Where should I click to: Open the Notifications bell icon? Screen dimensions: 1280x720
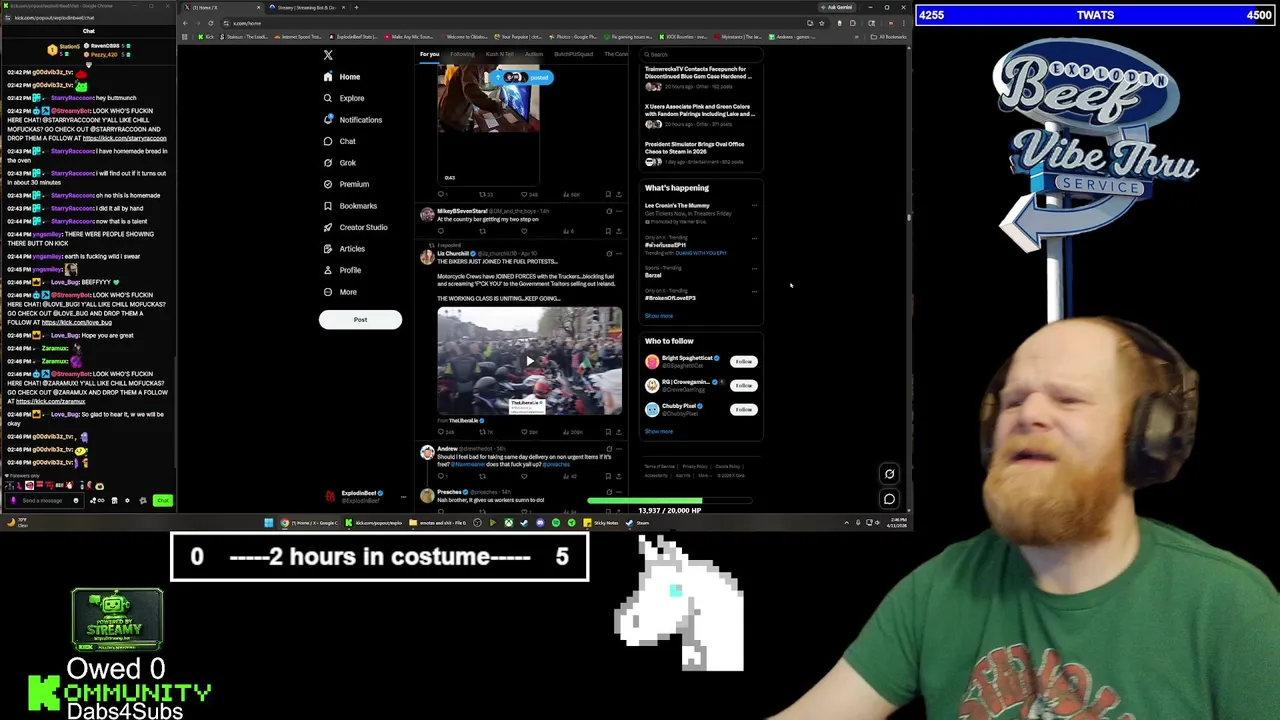coord(328,120)
